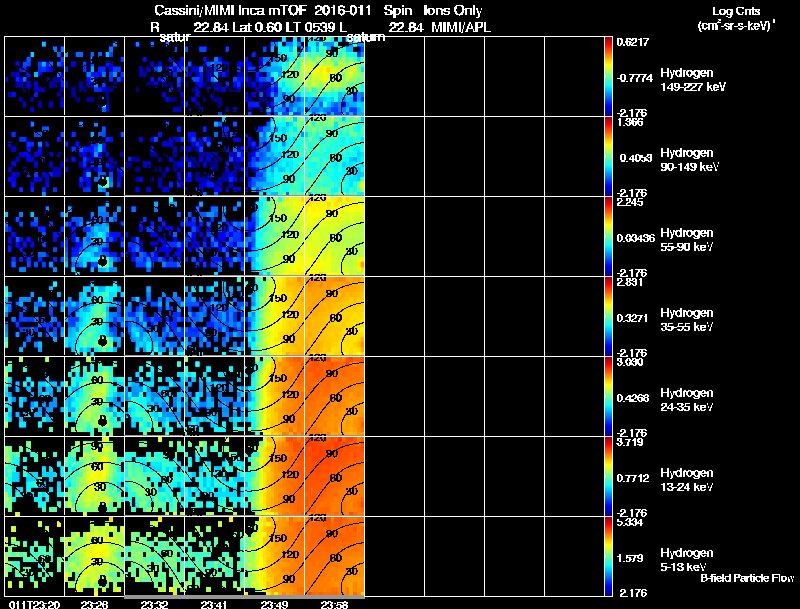Click the '2.245' colorbar value

(x=630, y=202)
